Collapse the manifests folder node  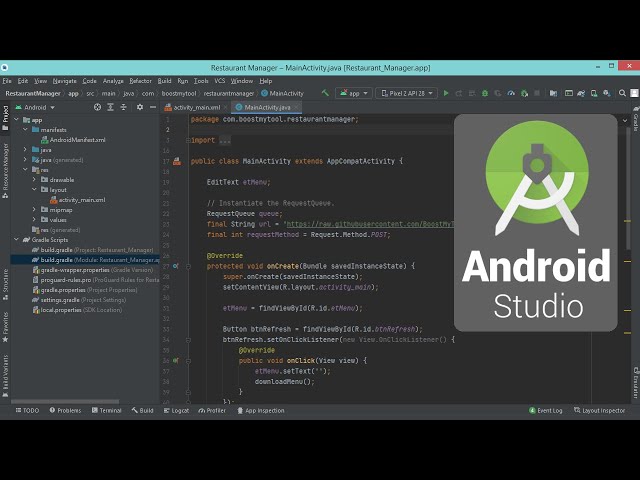(x=25, y=130)
